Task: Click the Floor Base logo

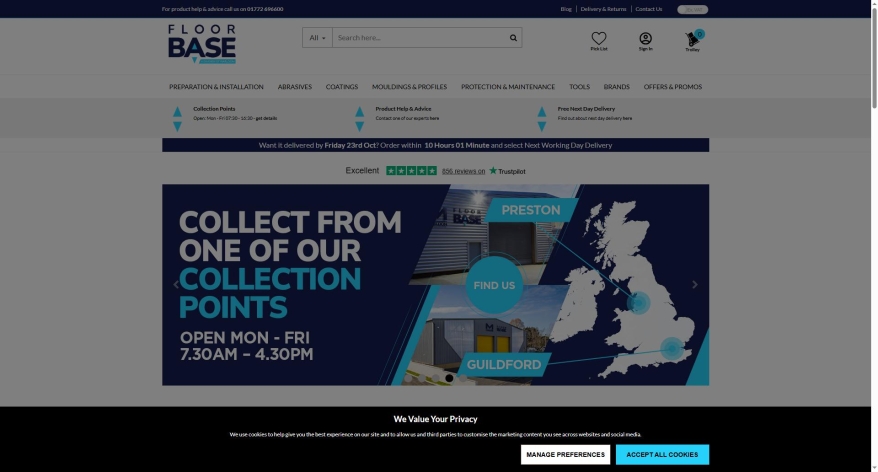Action: [202, 44]
